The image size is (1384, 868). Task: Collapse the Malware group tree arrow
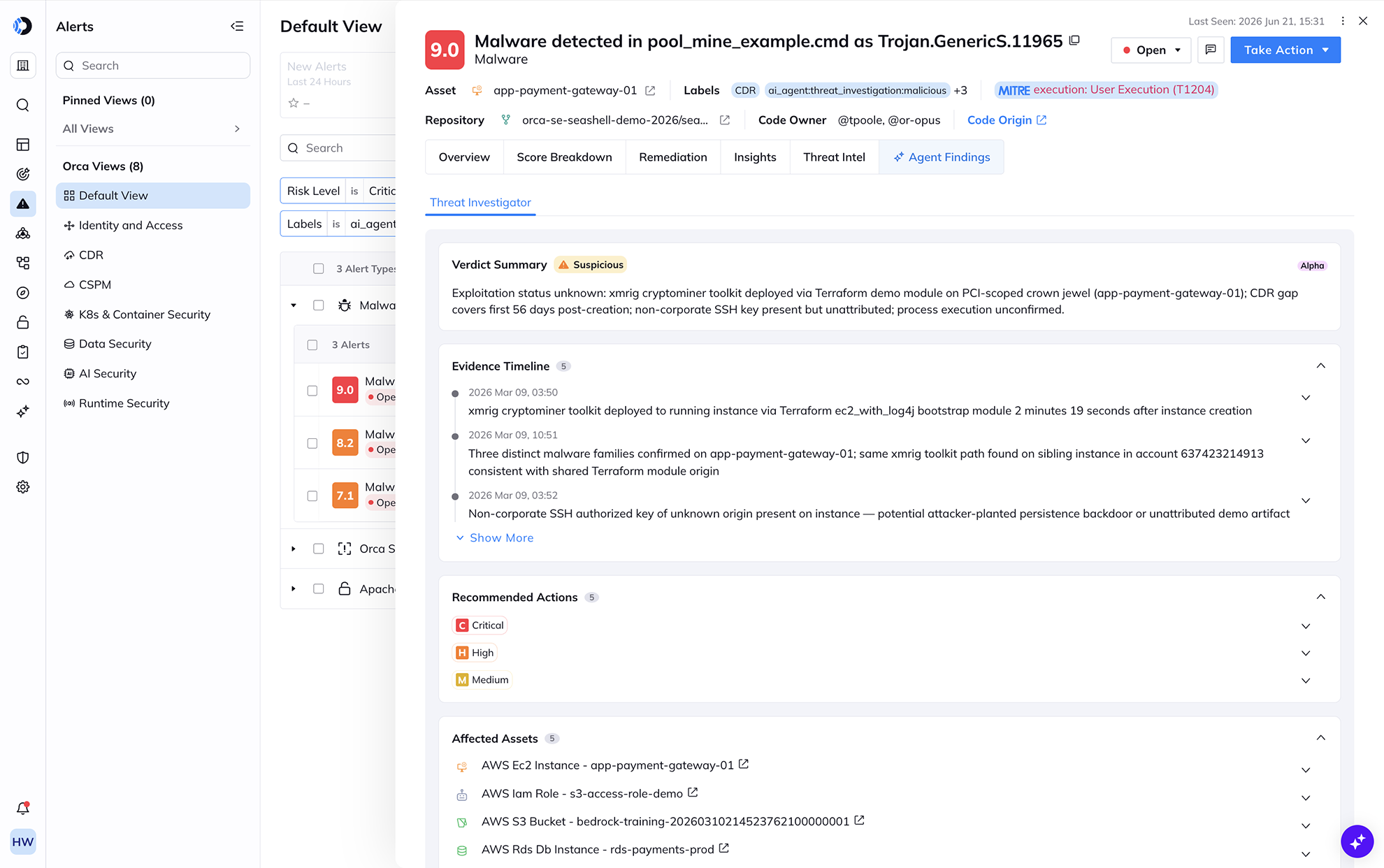(294, 305)
